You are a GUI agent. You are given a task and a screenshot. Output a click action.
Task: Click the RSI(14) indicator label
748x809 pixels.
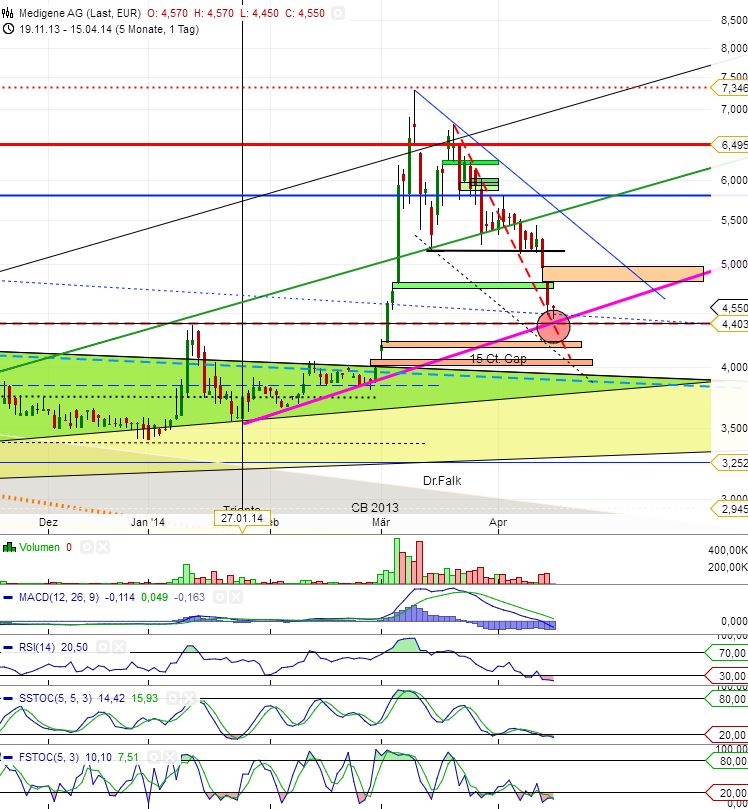(x=37, y=647)
